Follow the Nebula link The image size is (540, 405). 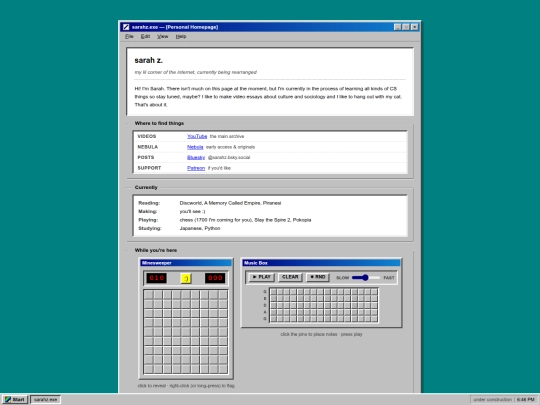[x=195, y=147]
